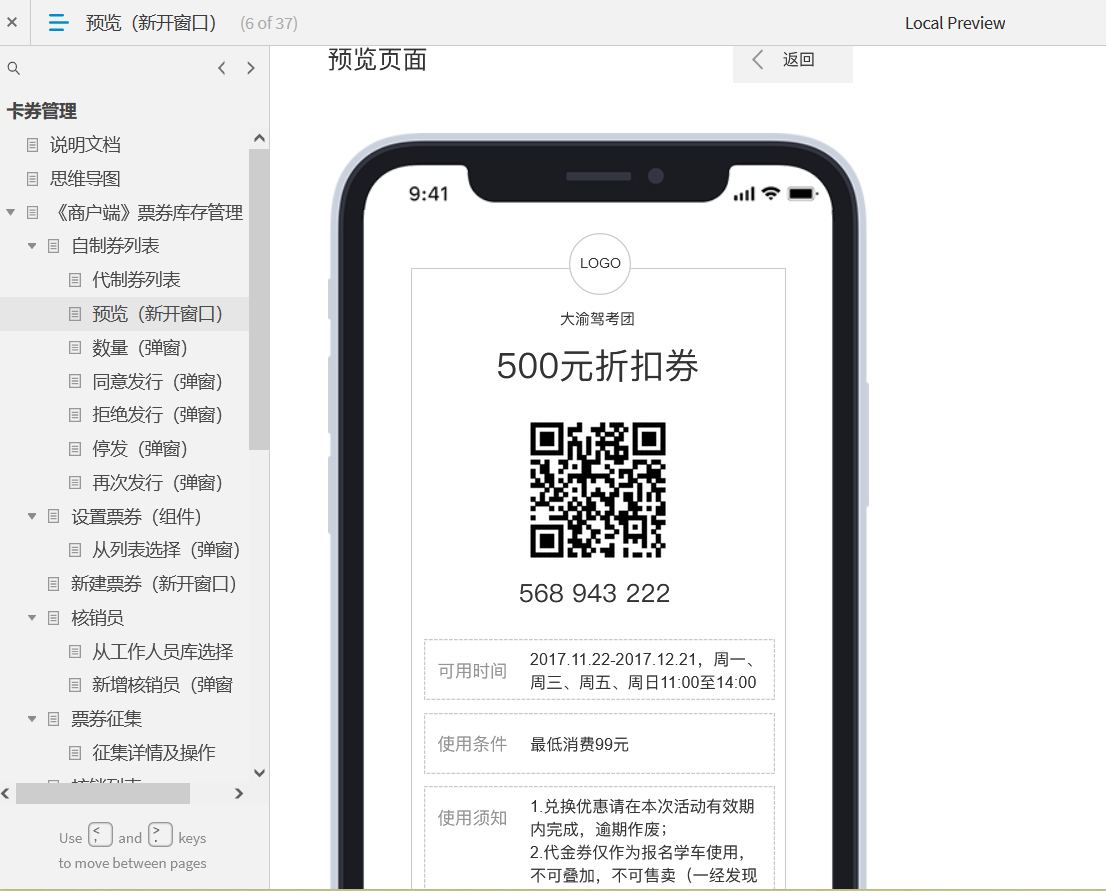Collapse 设置票券（组件） tree node
Viewport: 1106px width, 891px height.
(32, 516)
